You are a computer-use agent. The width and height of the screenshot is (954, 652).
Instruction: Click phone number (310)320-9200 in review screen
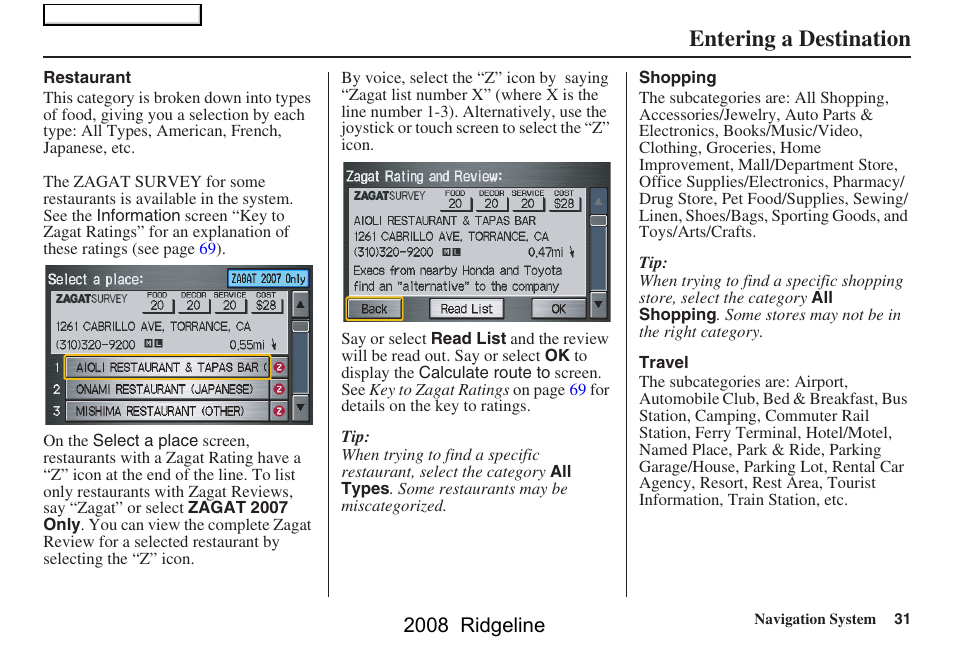tap(394, 252)
